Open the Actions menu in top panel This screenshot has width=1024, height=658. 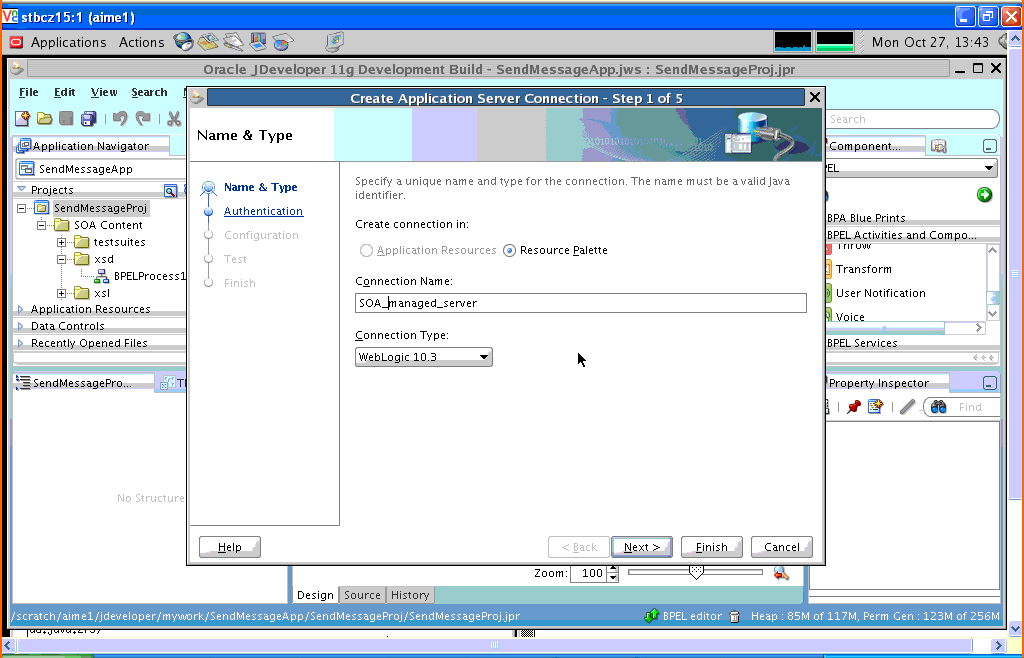(142, 42)
